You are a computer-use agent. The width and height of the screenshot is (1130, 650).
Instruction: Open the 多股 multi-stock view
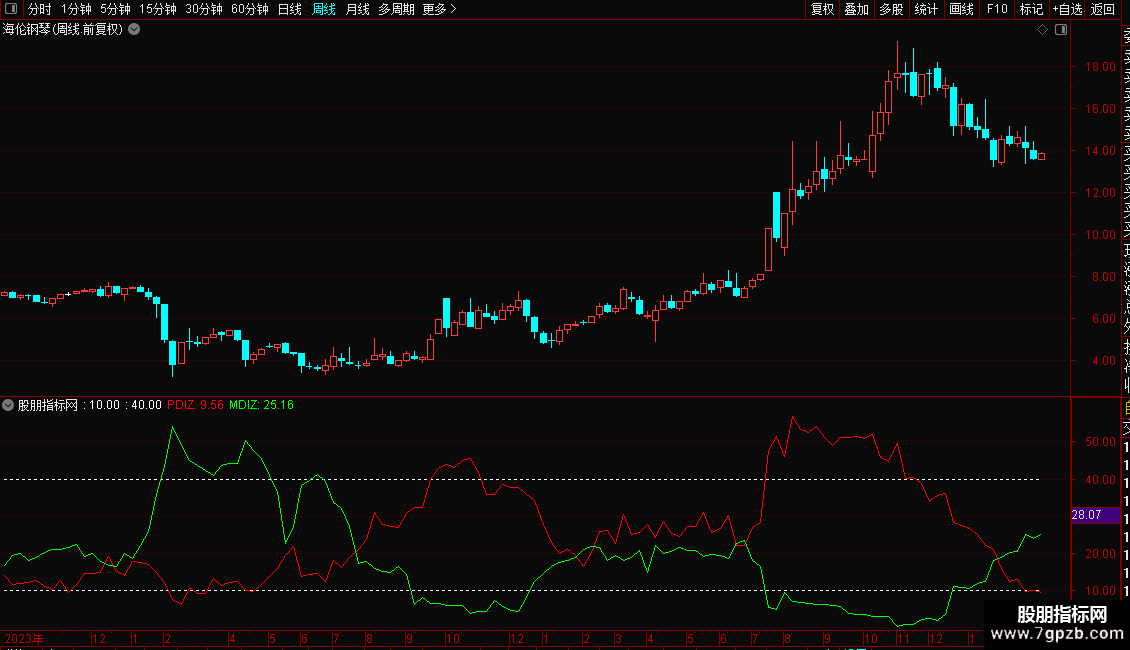891,9
